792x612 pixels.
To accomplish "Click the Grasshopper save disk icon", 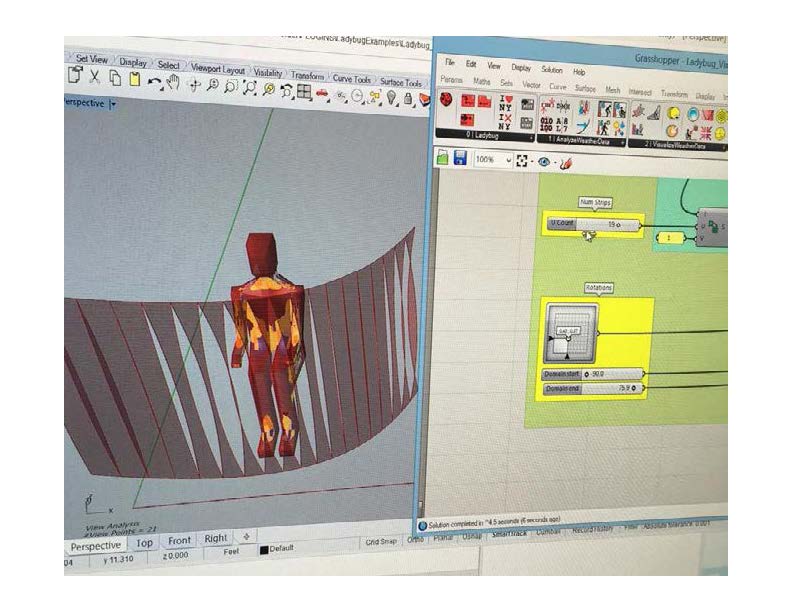I will 460,158.
